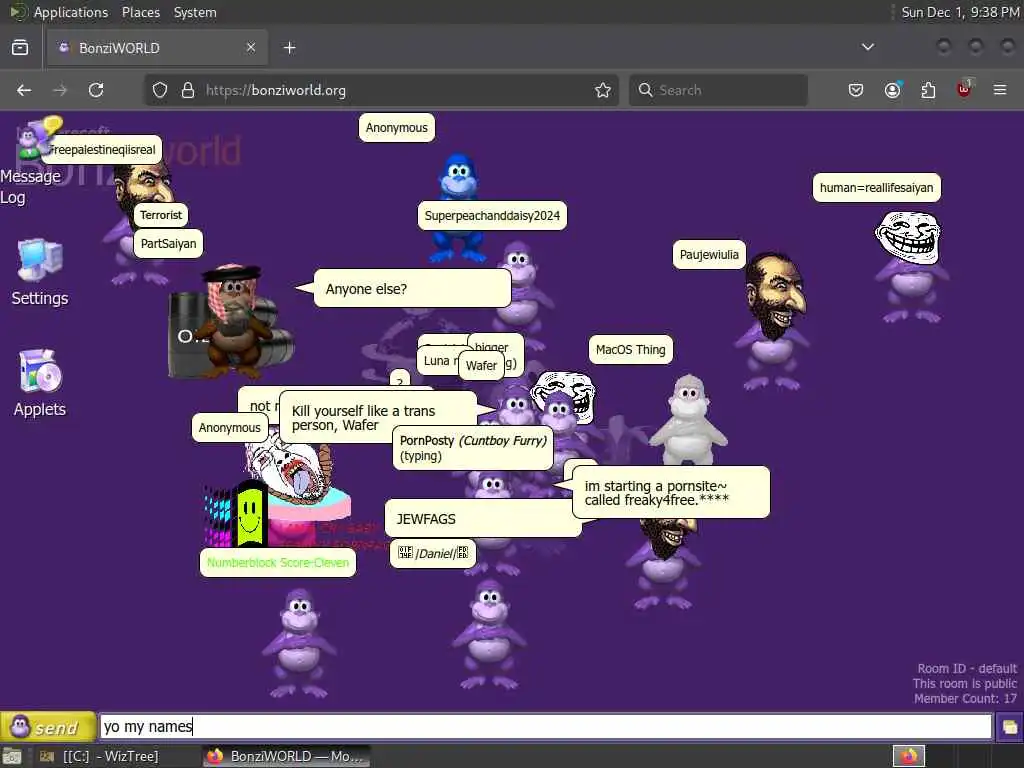Click the red uBlock extension icon

tap(964, 89)
